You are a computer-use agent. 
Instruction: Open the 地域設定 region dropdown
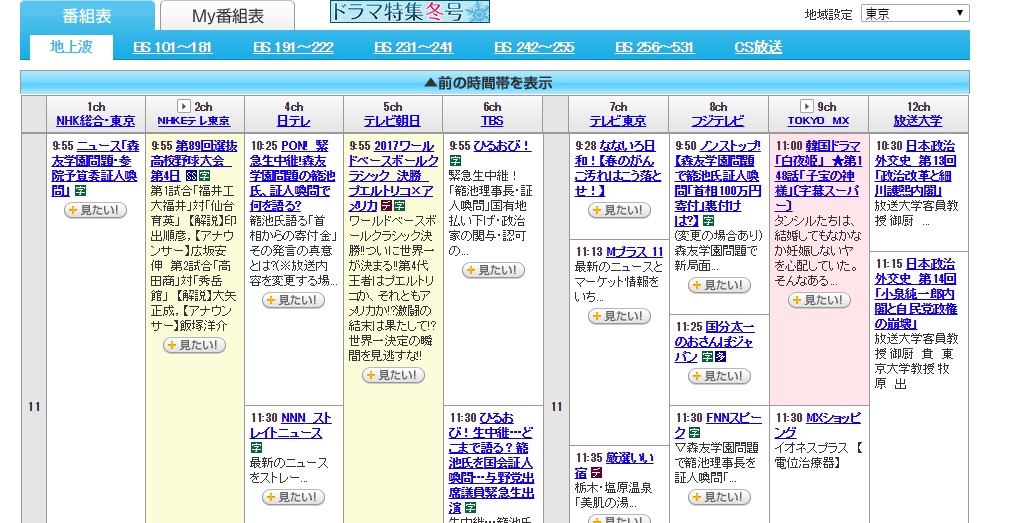[914, 13]
